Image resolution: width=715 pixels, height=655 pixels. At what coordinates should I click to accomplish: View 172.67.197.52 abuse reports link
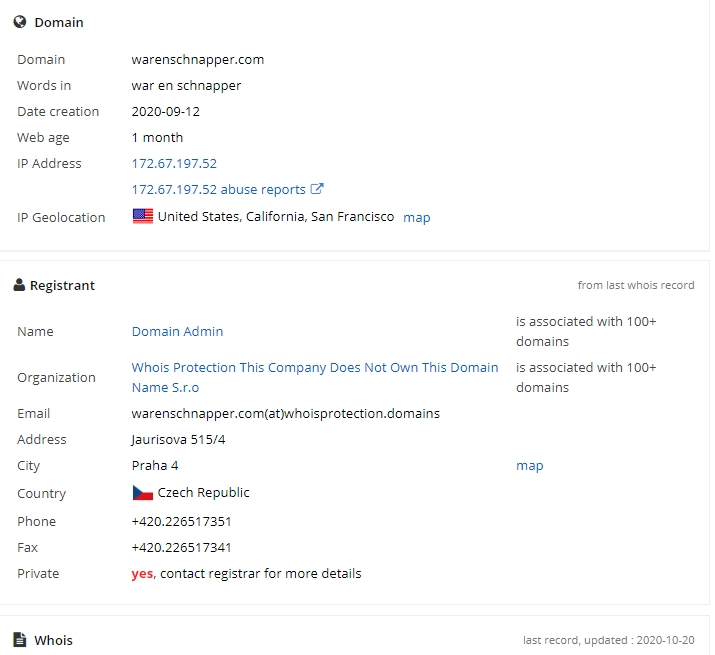(x=218, y=189)
